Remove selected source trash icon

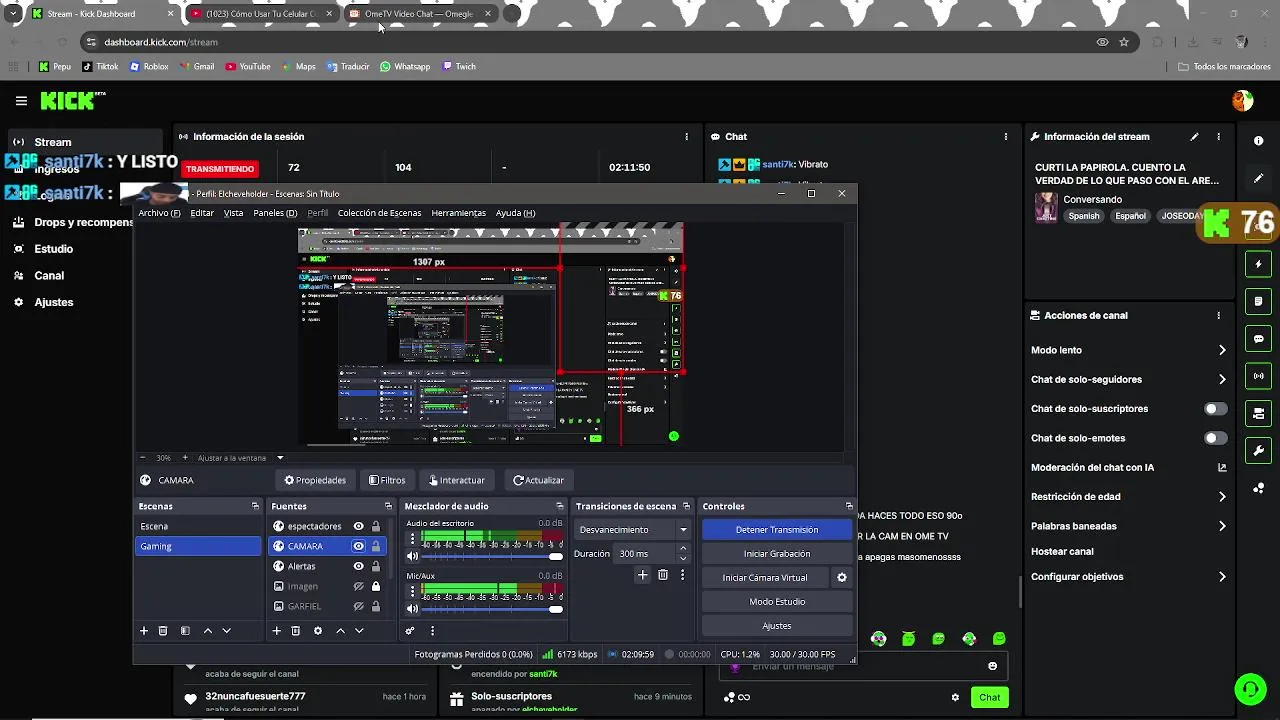coord(296,631)
